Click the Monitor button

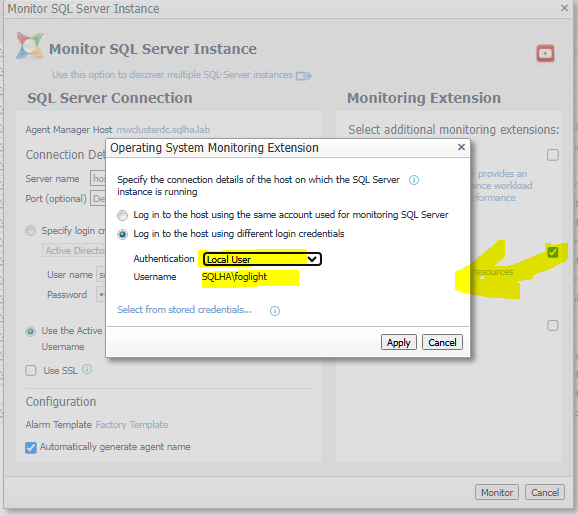(x=497, y=492)
